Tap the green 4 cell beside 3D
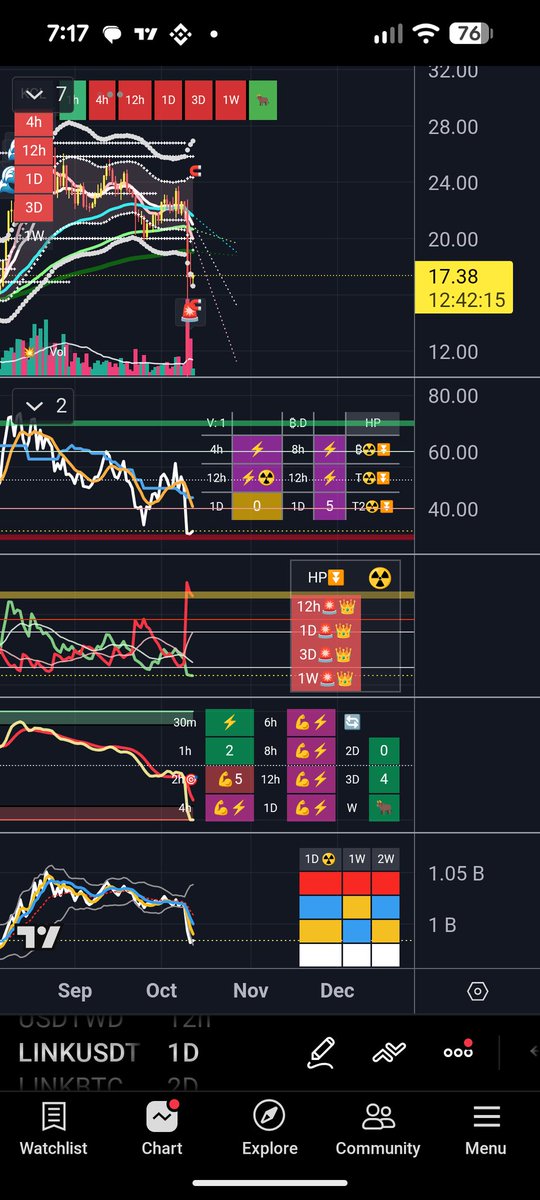Viewport: 540px width, 1200px height. coord(384,779)
